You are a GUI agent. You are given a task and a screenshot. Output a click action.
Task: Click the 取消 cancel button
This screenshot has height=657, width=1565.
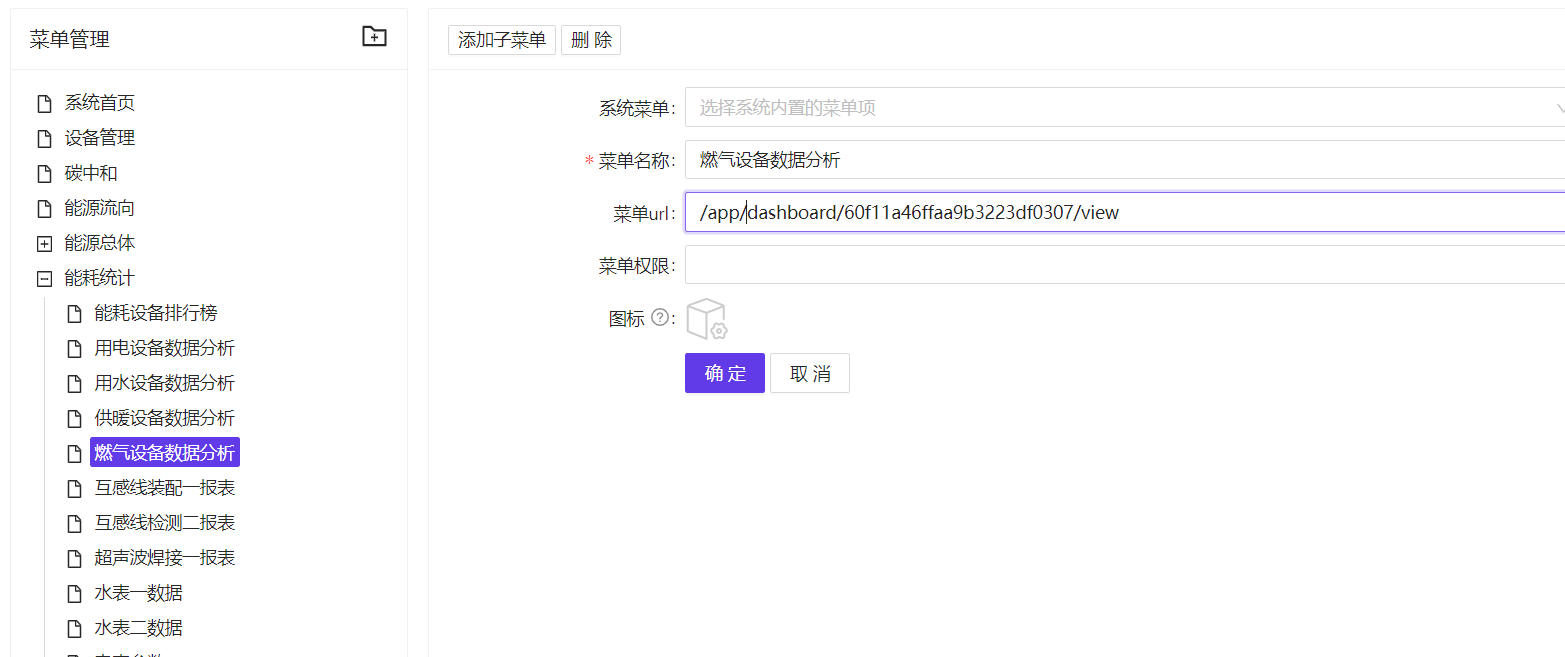(810, 372)
